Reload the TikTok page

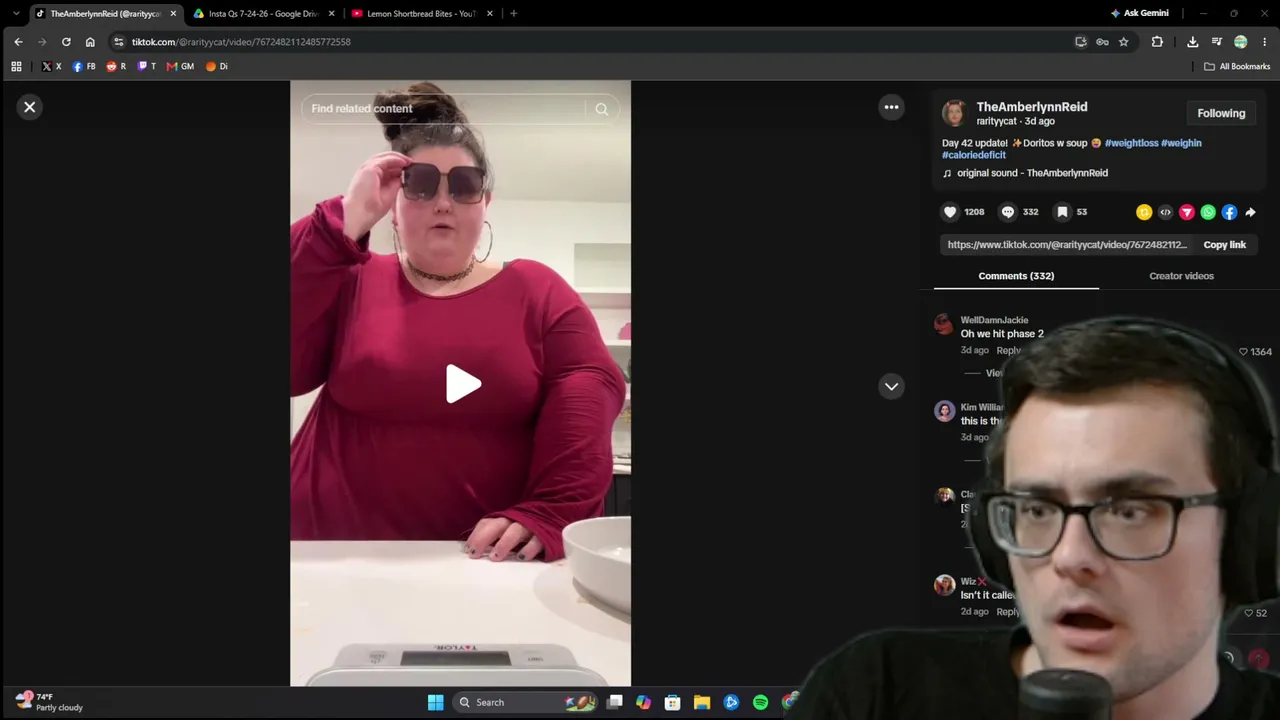point(66,42)
